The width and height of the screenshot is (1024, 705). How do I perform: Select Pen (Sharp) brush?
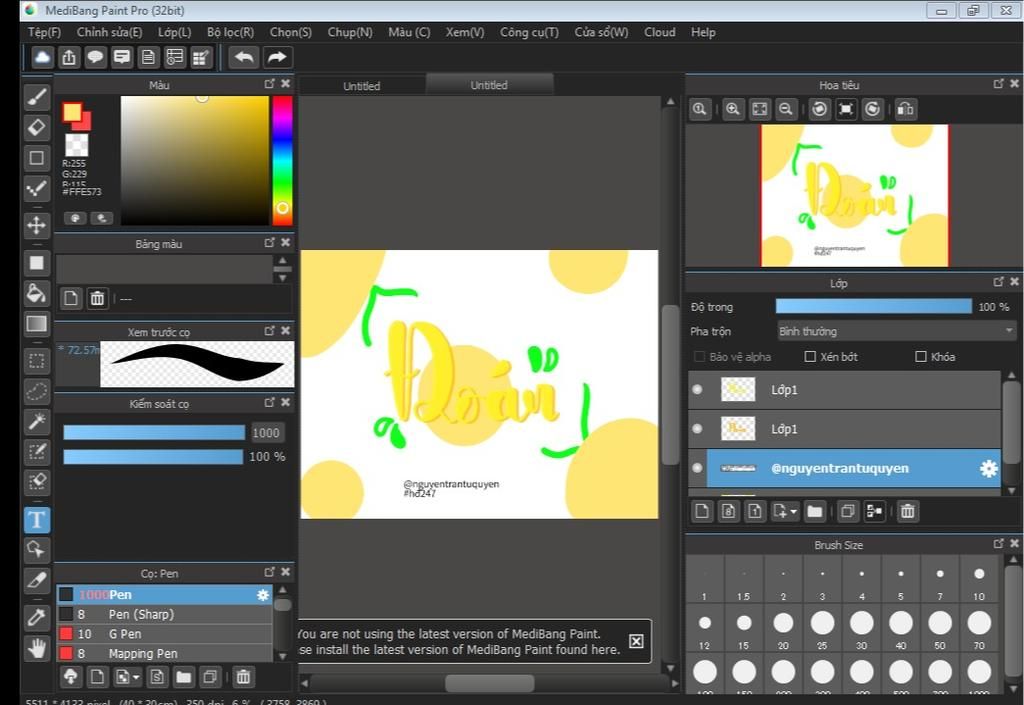[165, 614]
